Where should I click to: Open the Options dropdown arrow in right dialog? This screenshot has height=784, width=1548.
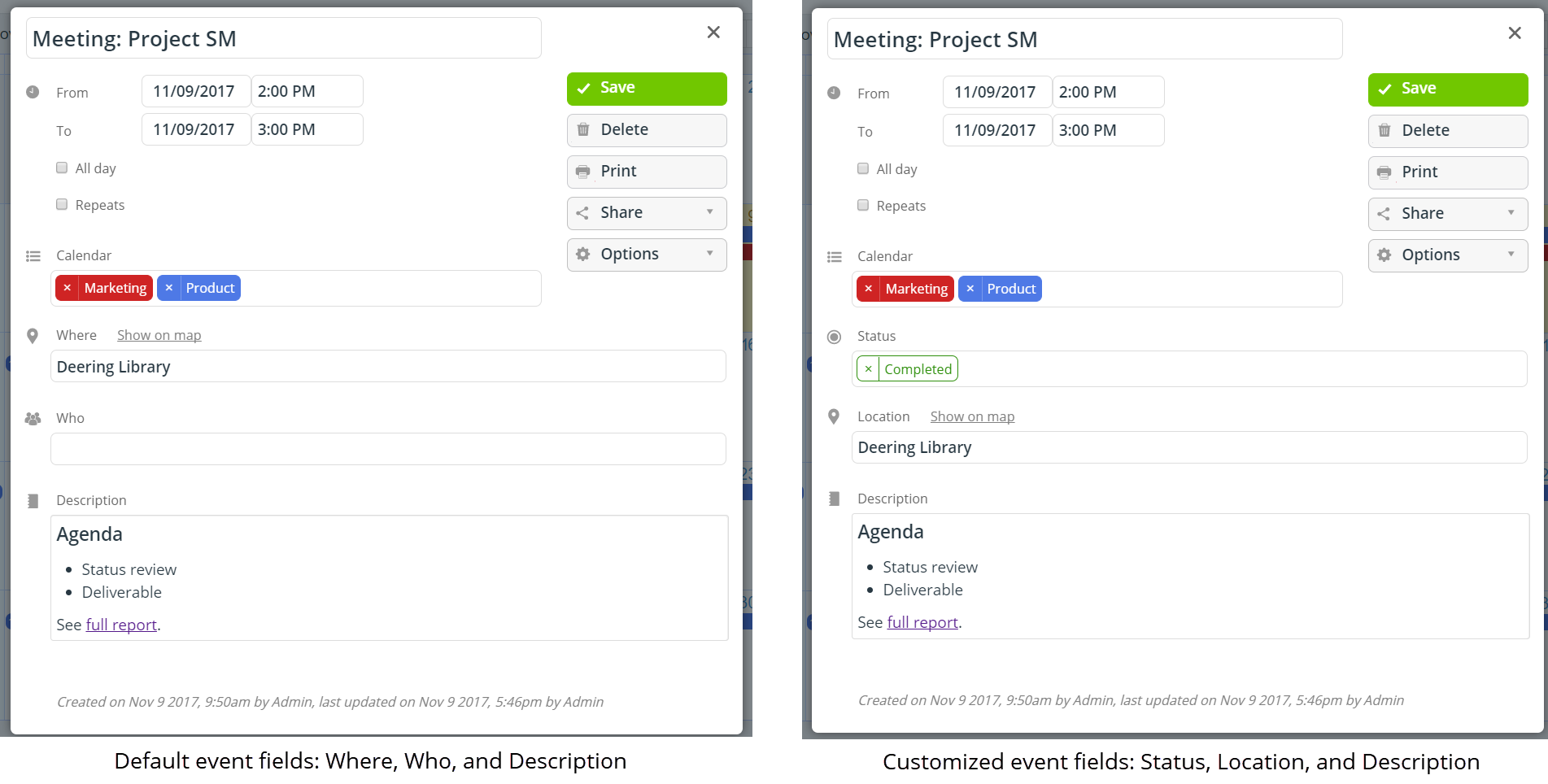(x=1511, y=255)
